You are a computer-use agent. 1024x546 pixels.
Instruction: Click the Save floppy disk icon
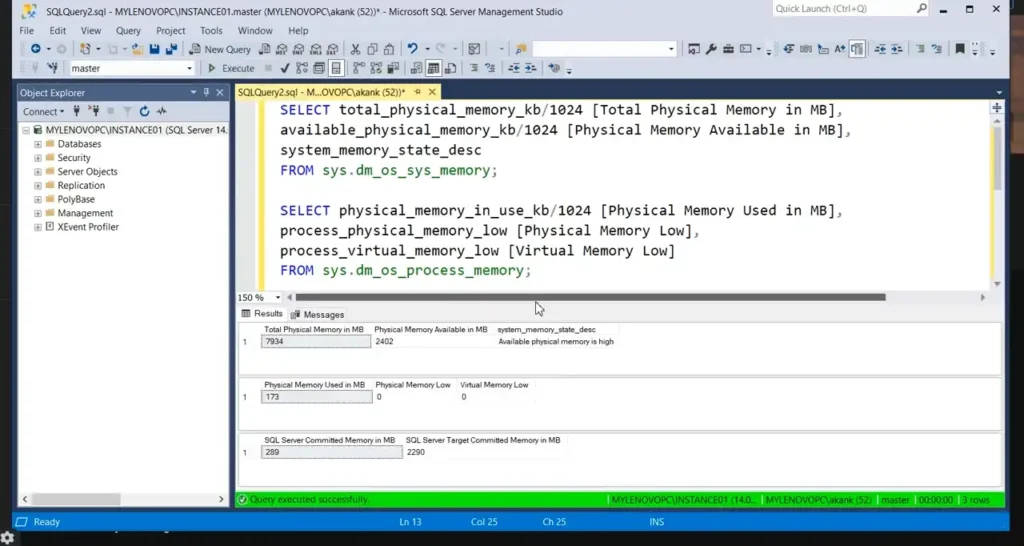pyautogui.click(x=155, y=49)
